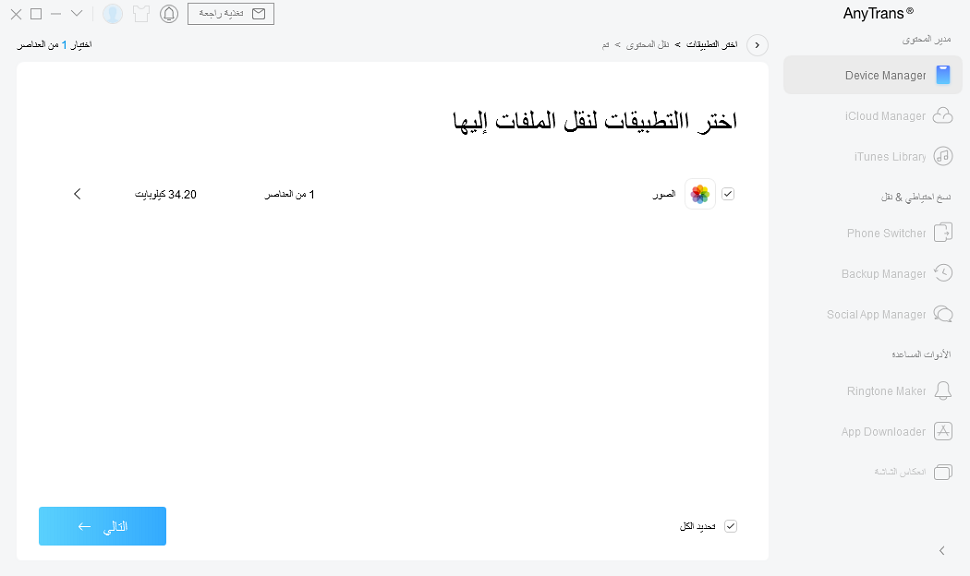Image resolution: width=970 pixels, height=576 pixels.
Task: Close the AnyTrans window
Action: coord(16,14)
